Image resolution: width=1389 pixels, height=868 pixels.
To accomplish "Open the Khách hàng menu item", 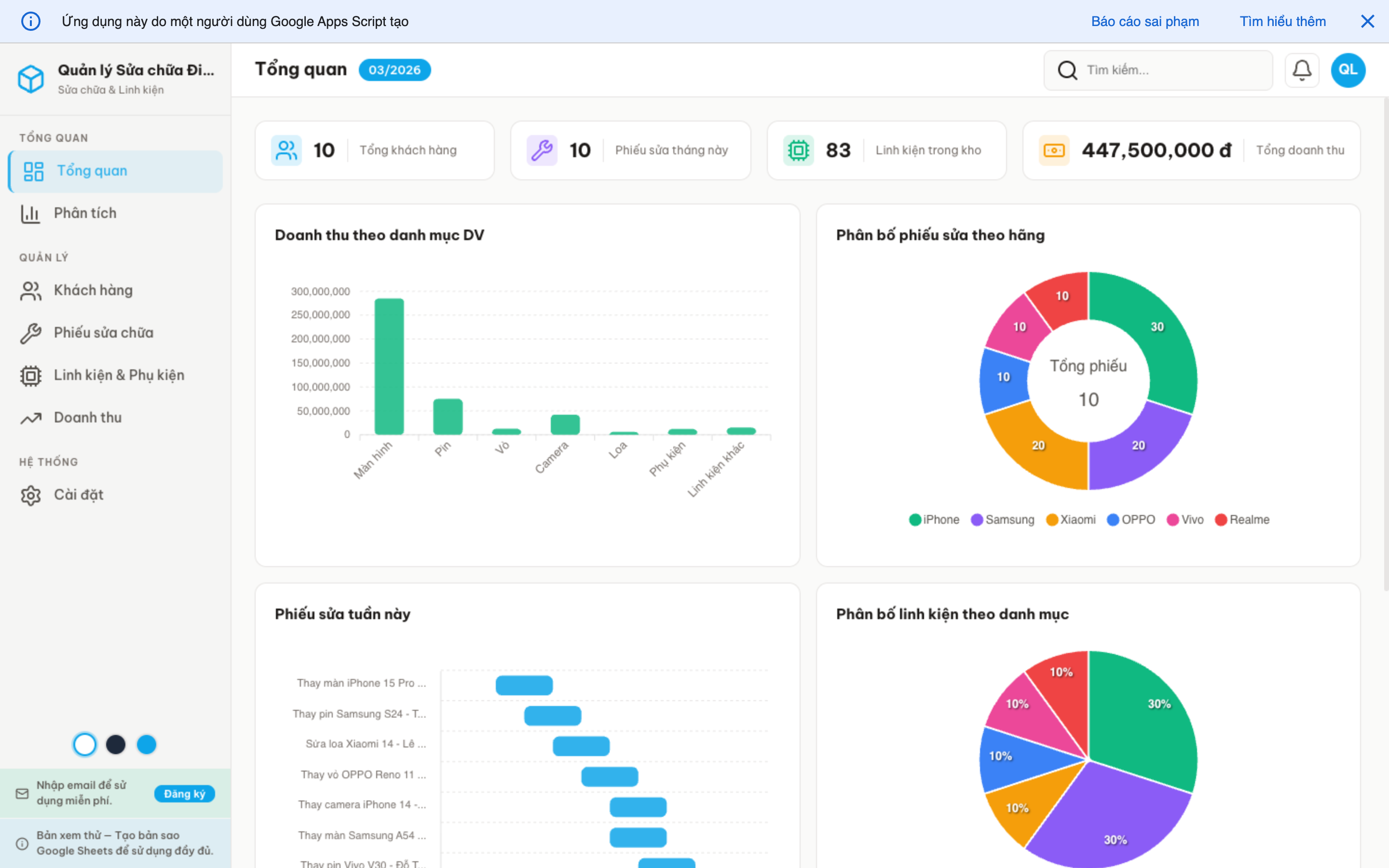I will (x=93, y=290).
